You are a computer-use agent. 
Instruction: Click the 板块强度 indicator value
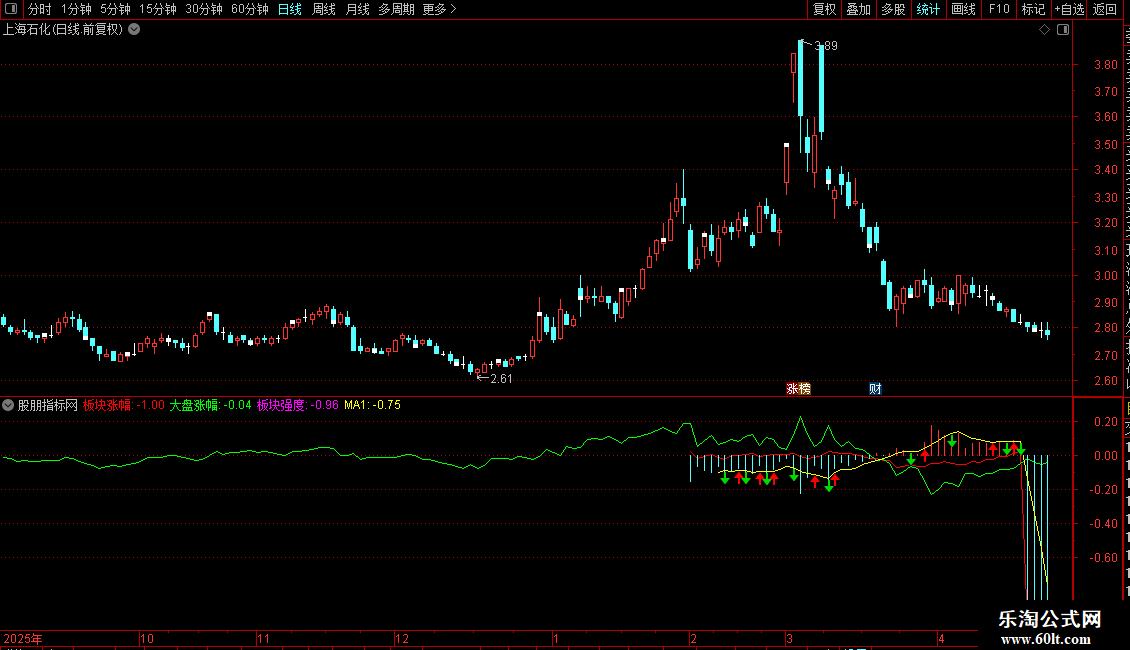(x=298, y=405)
